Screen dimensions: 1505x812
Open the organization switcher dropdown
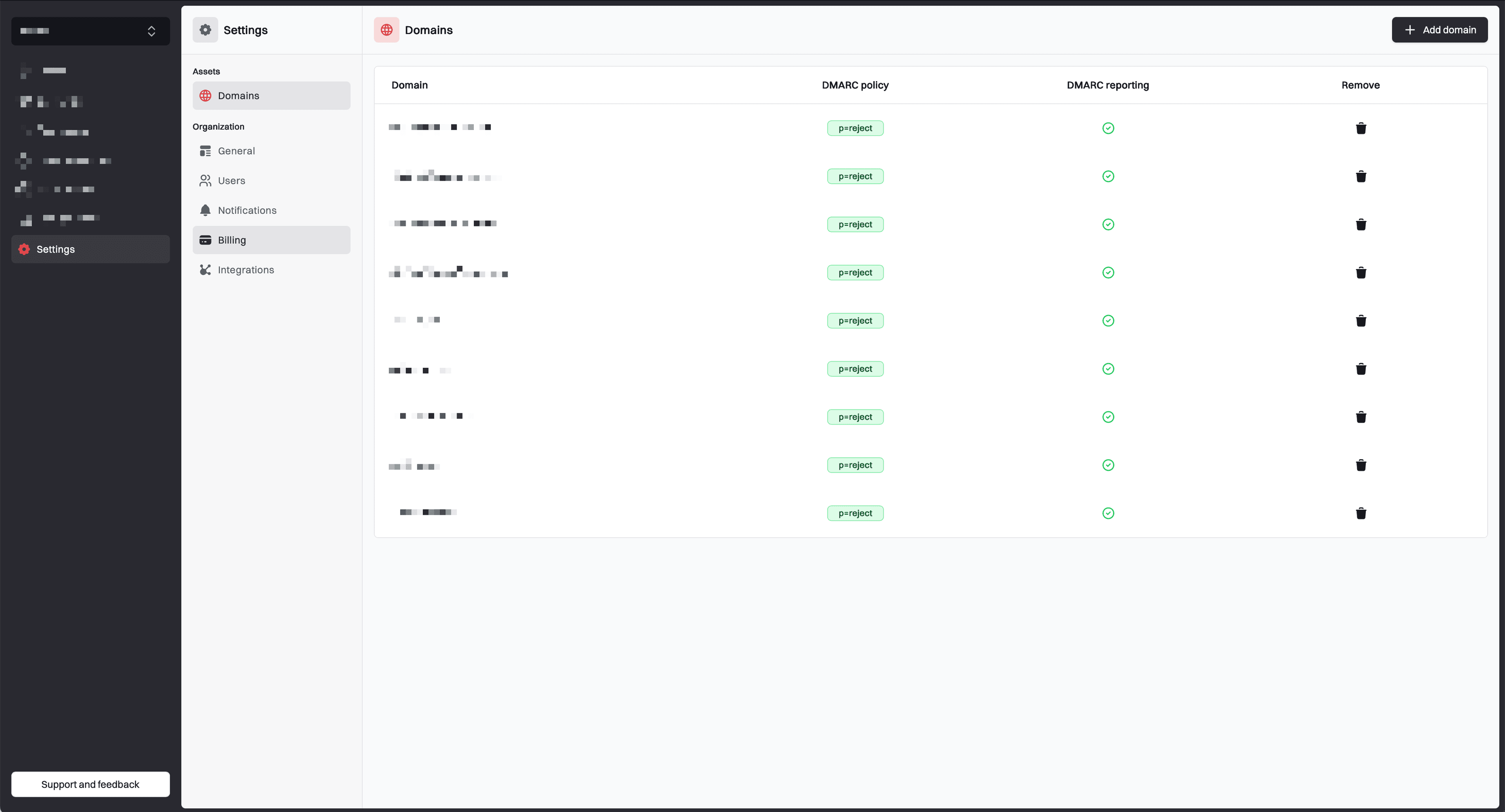(91, 31)
